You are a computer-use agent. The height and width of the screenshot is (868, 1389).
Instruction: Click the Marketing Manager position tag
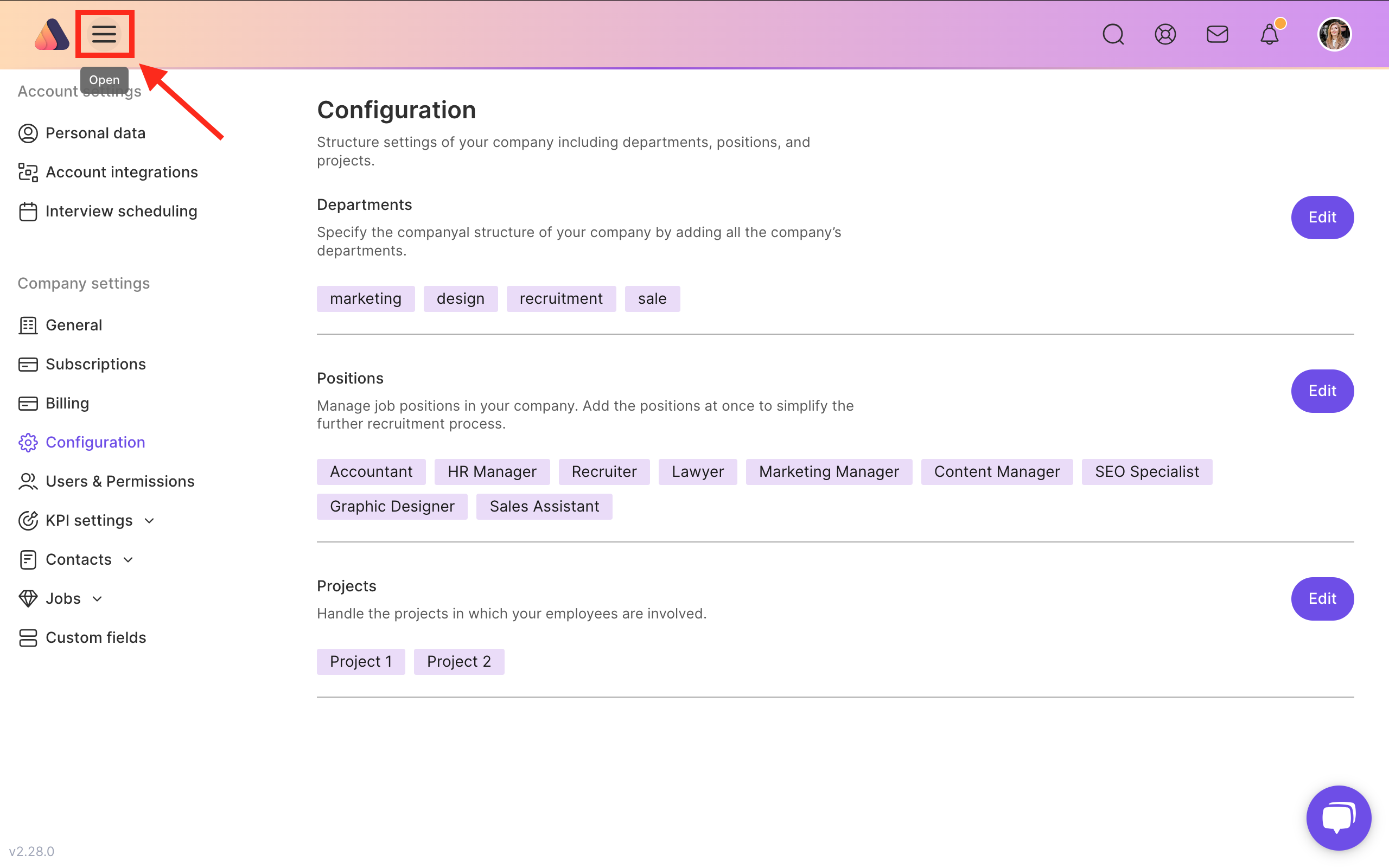point(829,471)
